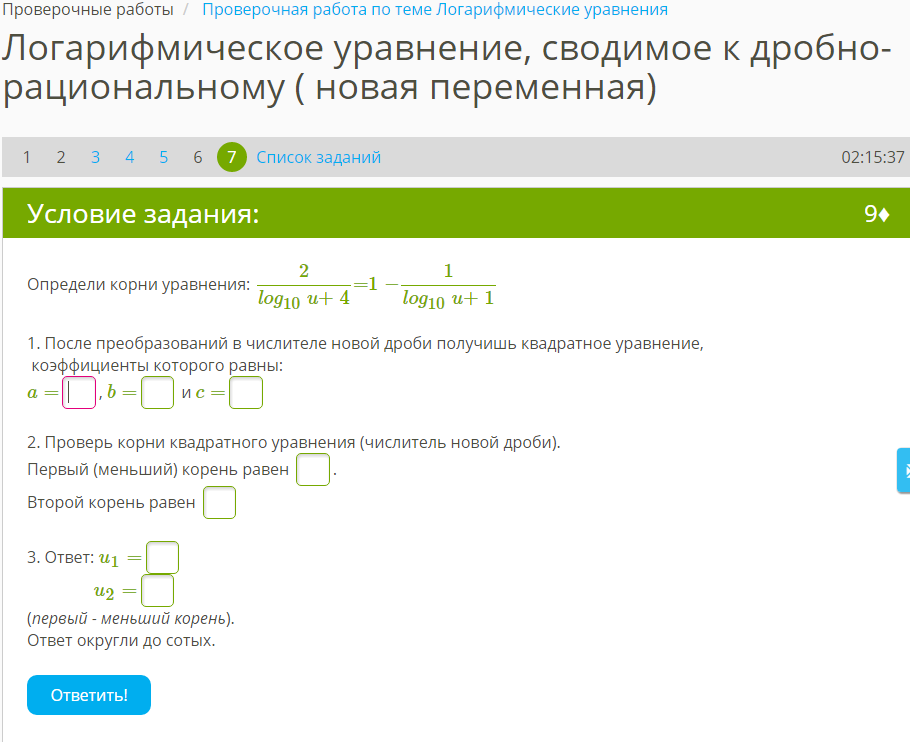910x742 pixels.
Task: Jump to task number 5
Action: coord(163,157)
